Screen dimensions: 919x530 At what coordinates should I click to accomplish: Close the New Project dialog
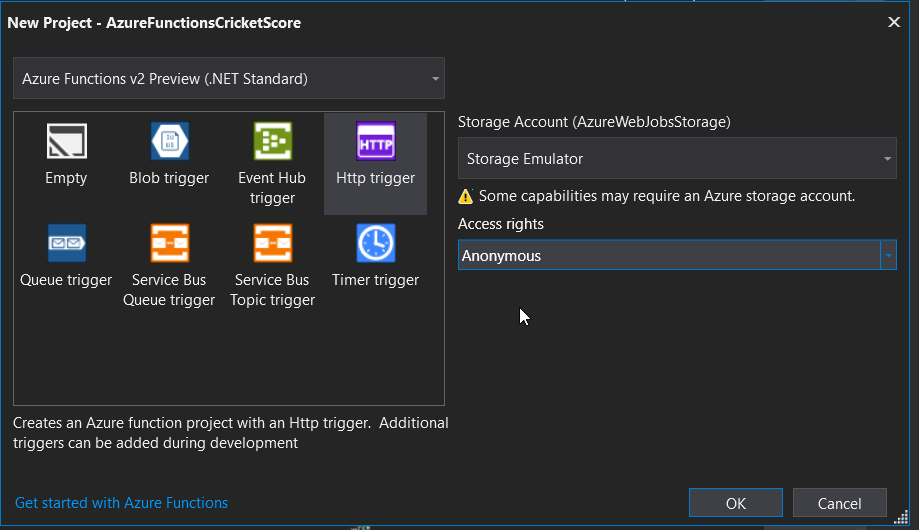893,21
